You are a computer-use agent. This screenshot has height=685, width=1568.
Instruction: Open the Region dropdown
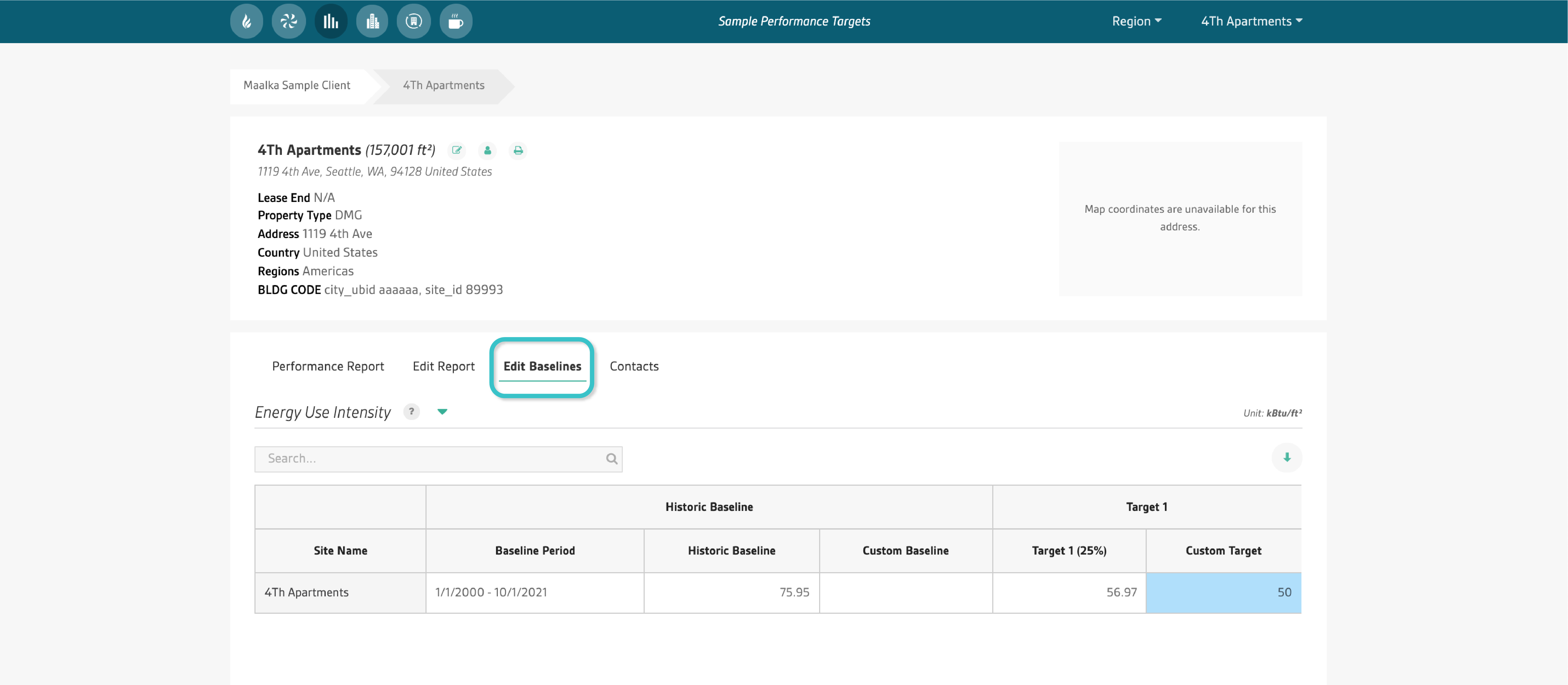coord(1136,21)
